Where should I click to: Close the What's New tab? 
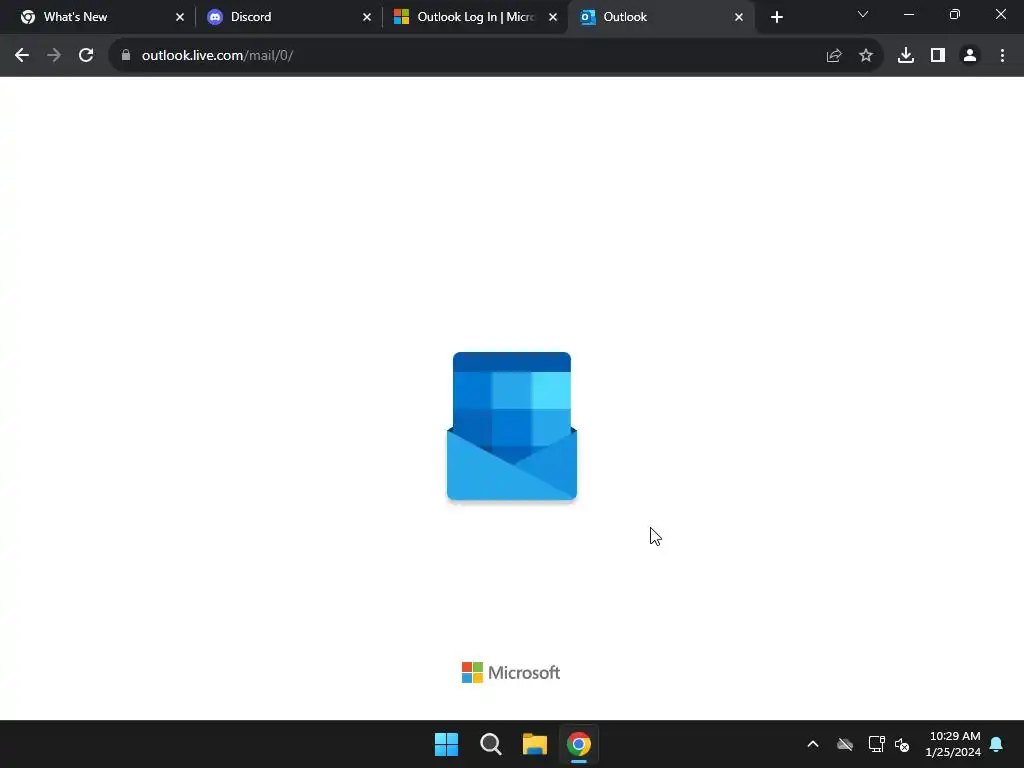[x=180, y=17]
